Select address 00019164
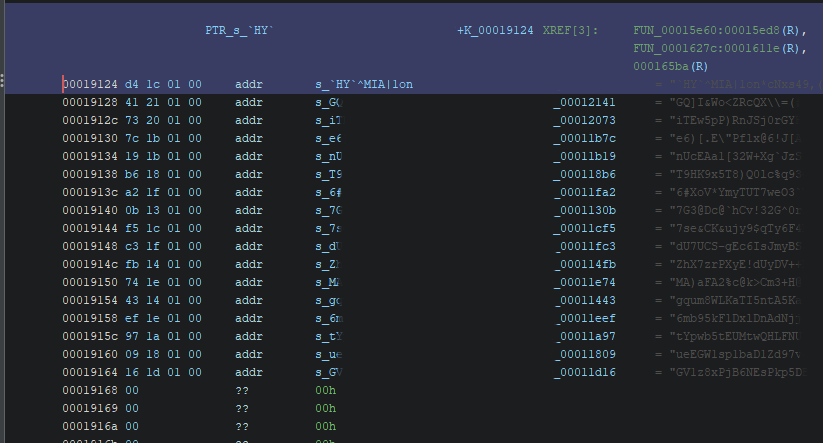The height and width of the screenshot is (443, 823). (x=90, y=372)
